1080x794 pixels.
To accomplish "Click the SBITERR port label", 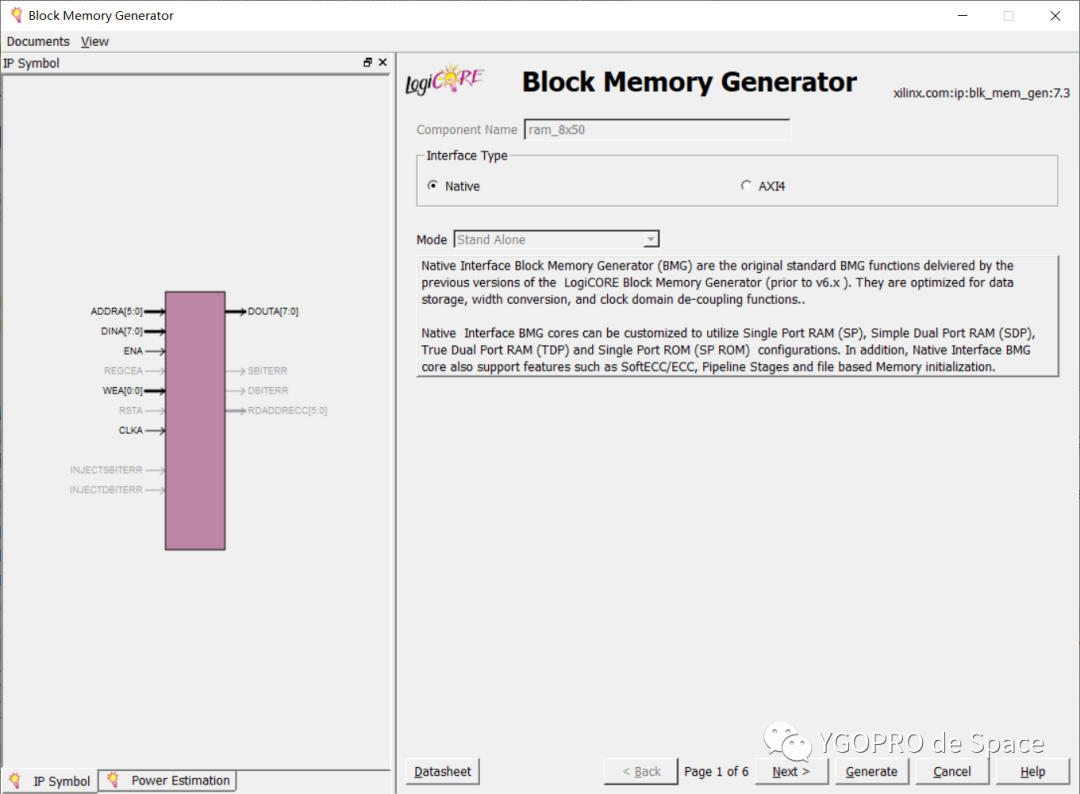I will point(267,370).
